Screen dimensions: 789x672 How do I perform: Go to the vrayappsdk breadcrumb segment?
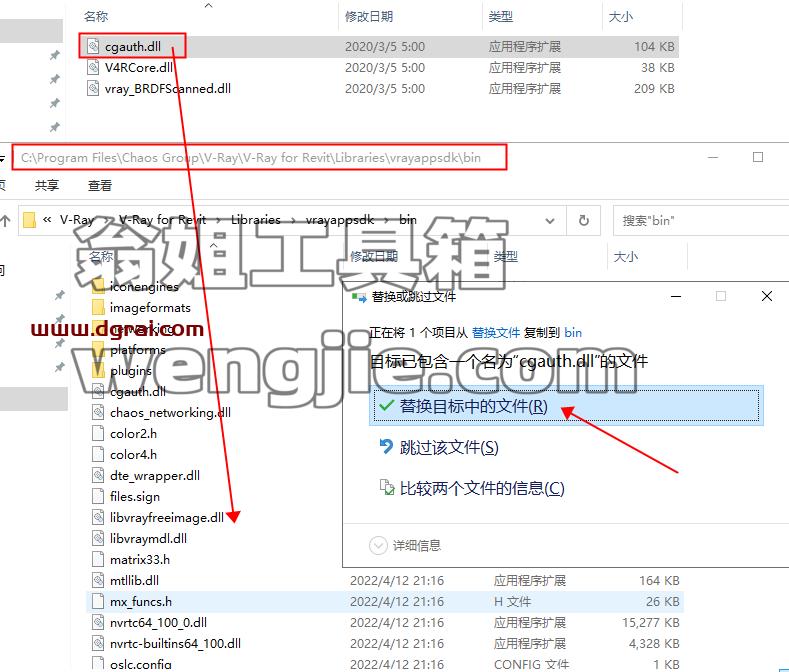coord(340,220)
